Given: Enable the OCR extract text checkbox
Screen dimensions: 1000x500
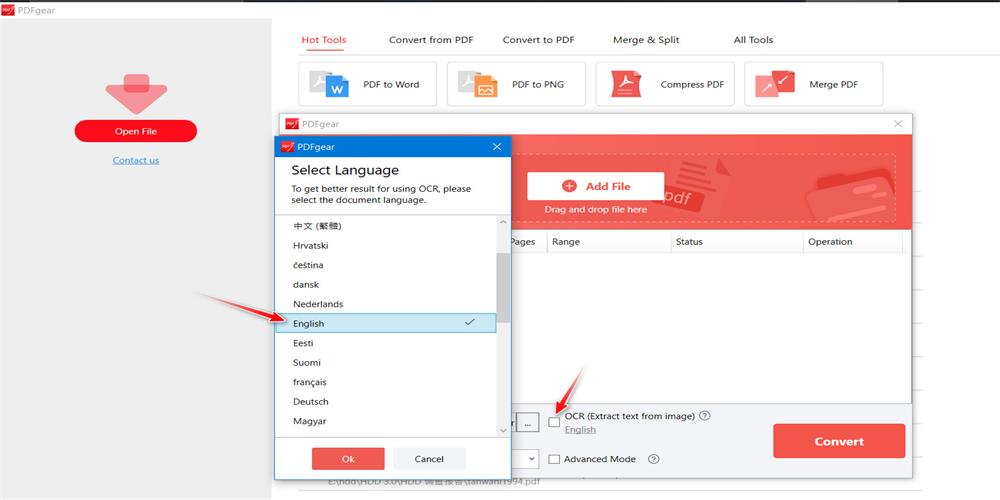Looking at the screenshot, I should (x=554, y=422).
